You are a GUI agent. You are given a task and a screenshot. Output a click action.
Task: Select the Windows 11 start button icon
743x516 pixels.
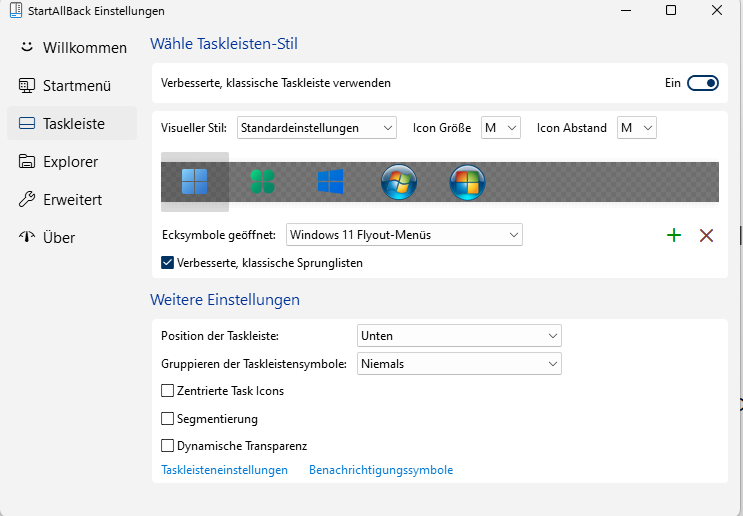(195, 182)
